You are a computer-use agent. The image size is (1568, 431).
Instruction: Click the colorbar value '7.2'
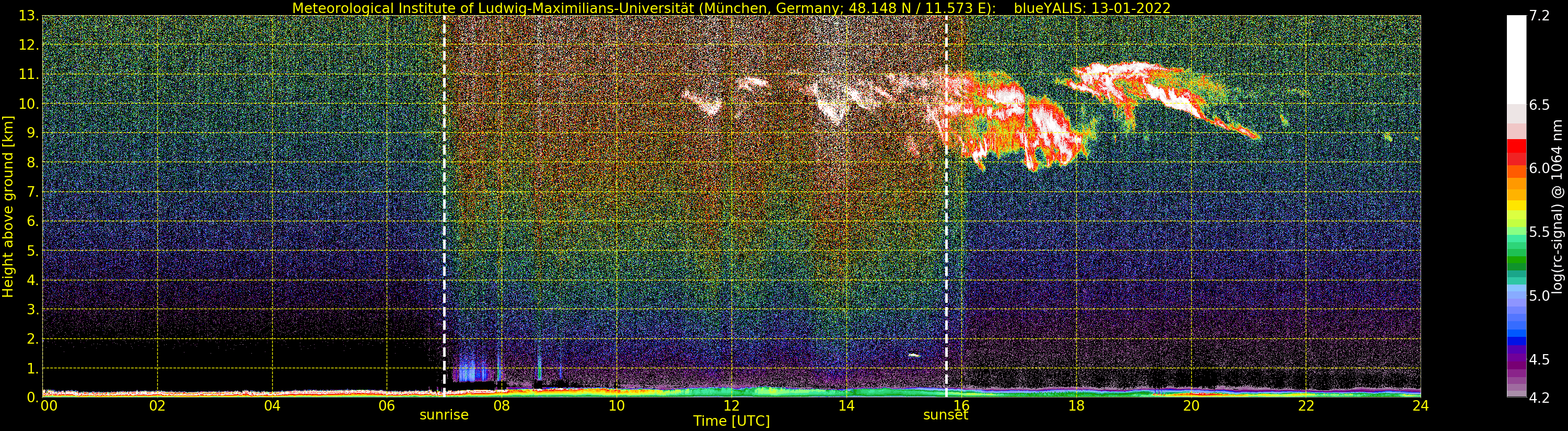click(1539, 16)
